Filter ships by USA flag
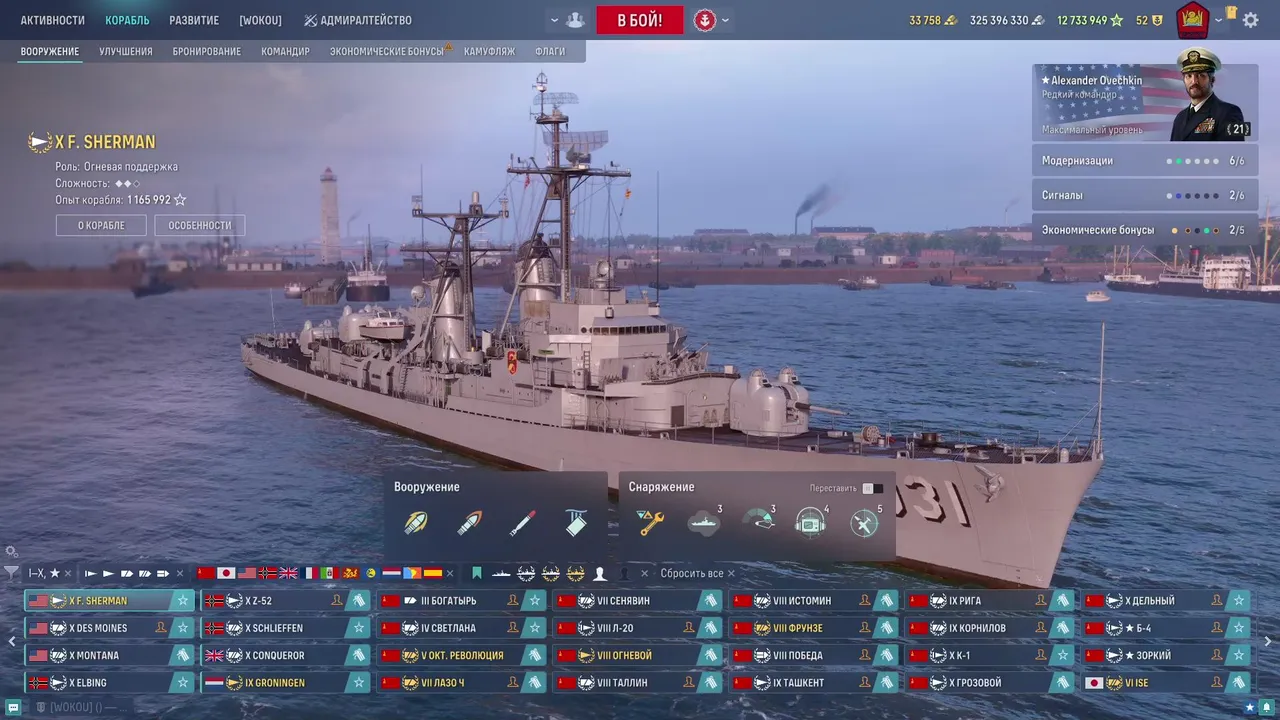 point(247,573)
